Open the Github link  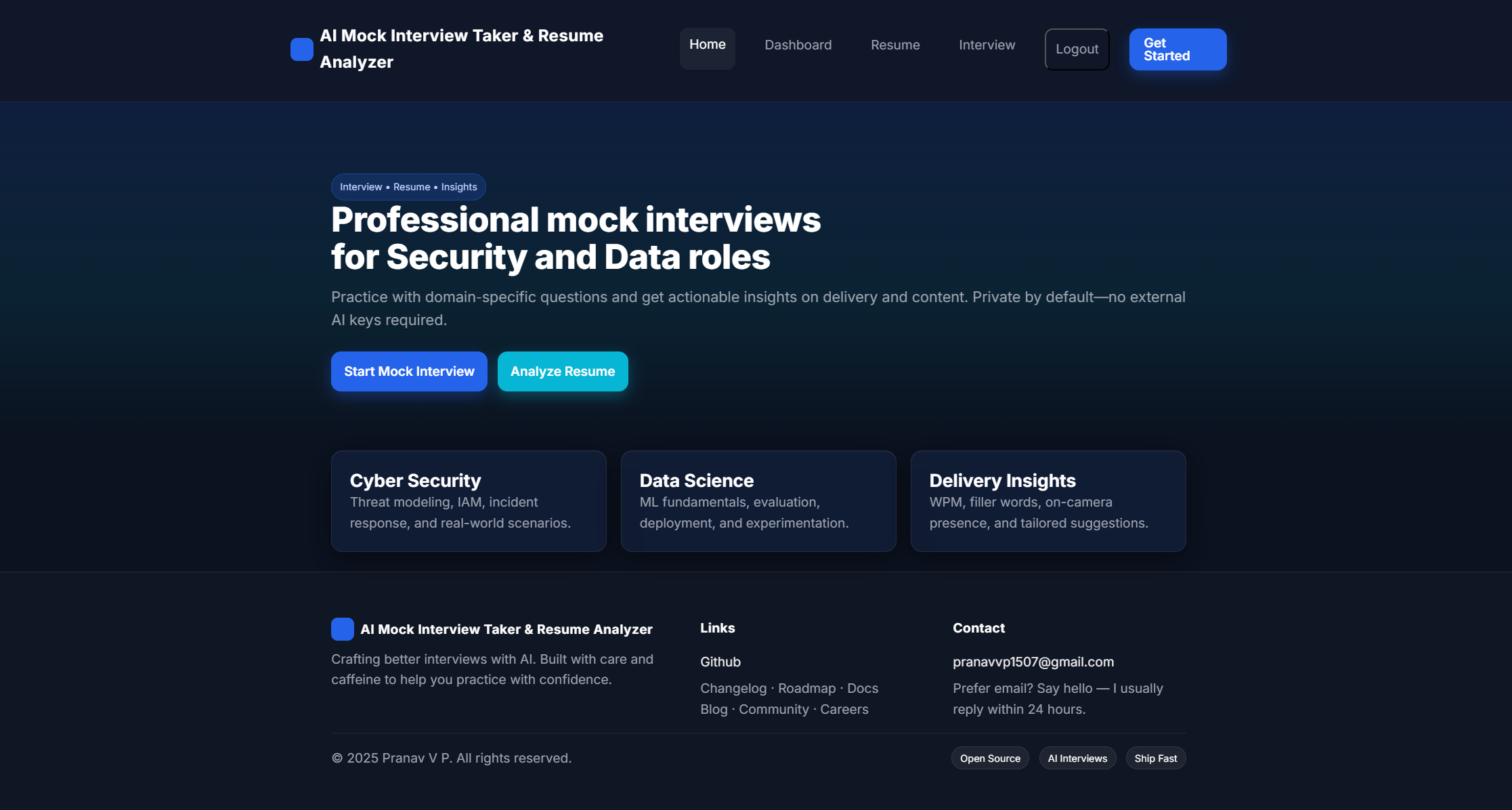[720, 662]
